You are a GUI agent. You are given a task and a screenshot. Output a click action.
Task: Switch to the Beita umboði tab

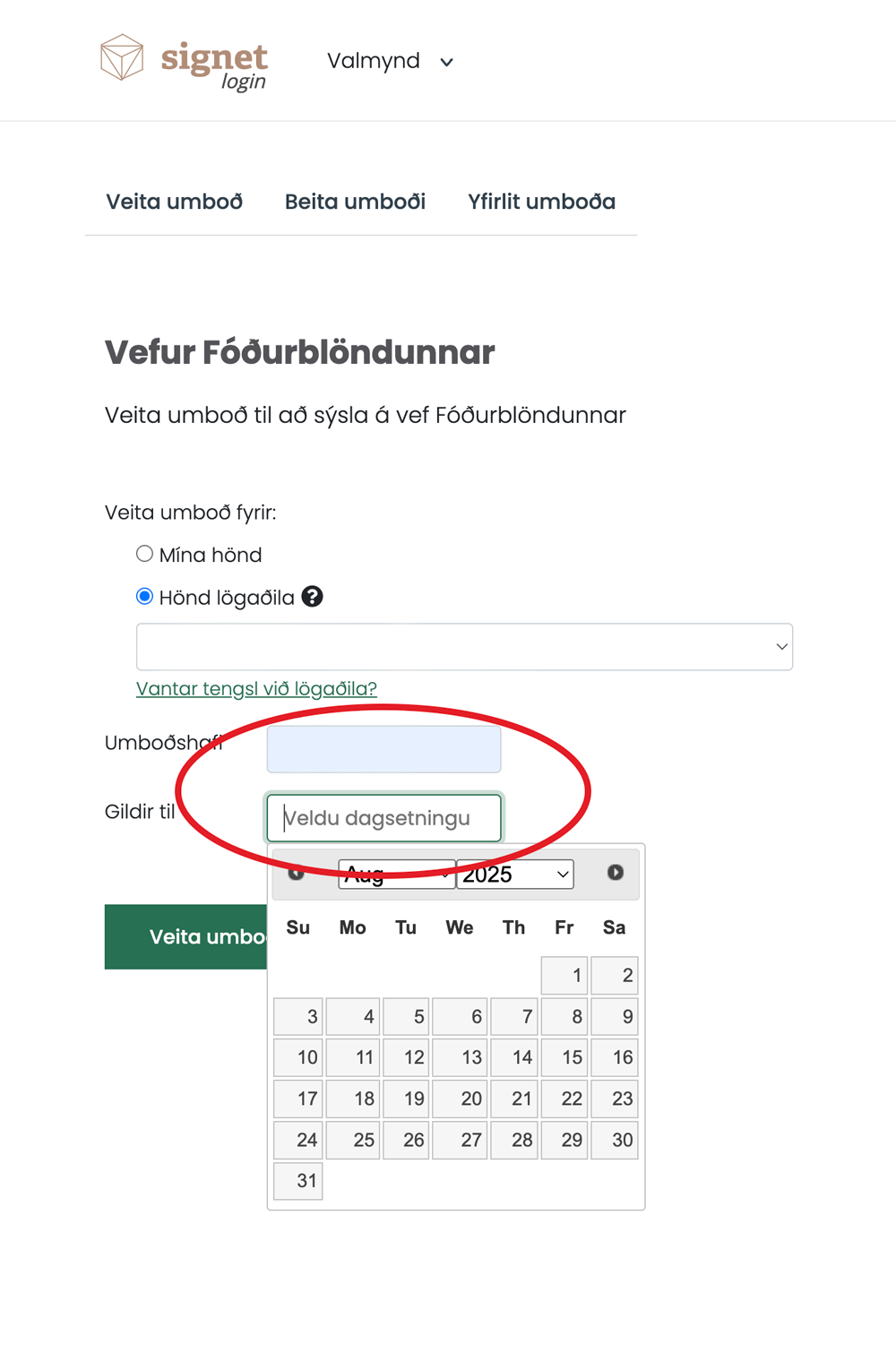[355, 202]
